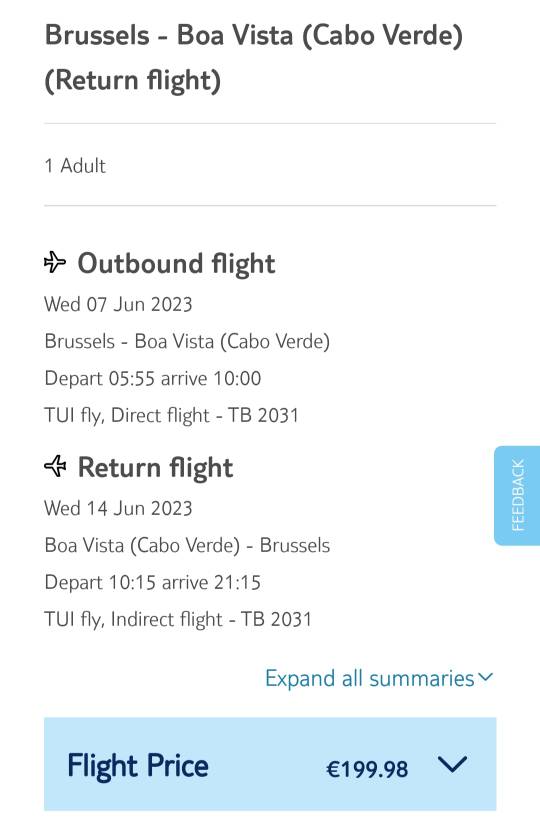This screenshot has width=540, height=832.
Task: Click the Flight Price heading
Action: coord(138,766)
